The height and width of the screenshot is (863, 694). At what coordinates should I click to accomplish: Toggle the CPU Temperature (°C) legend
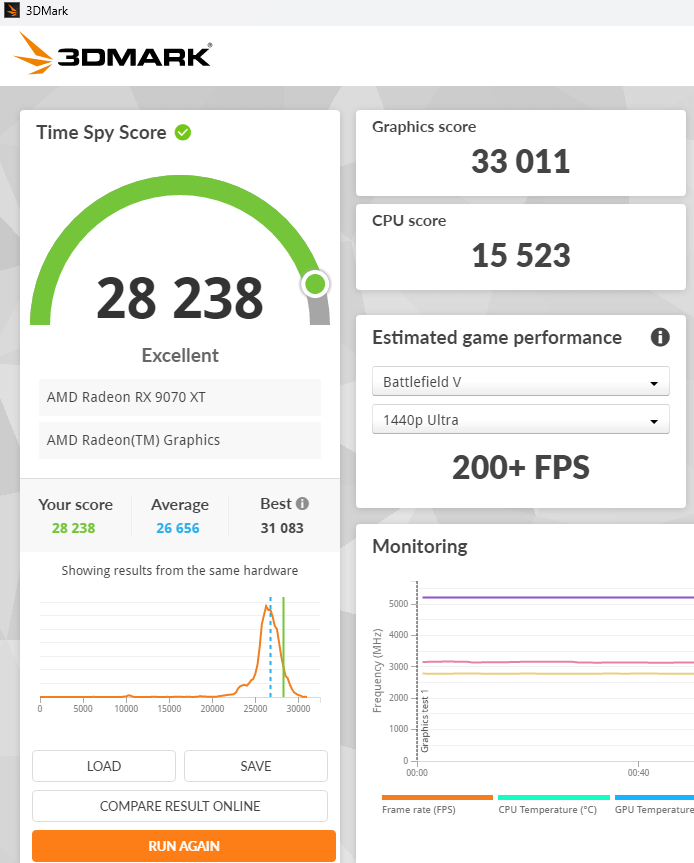click(x=553, y=805)
